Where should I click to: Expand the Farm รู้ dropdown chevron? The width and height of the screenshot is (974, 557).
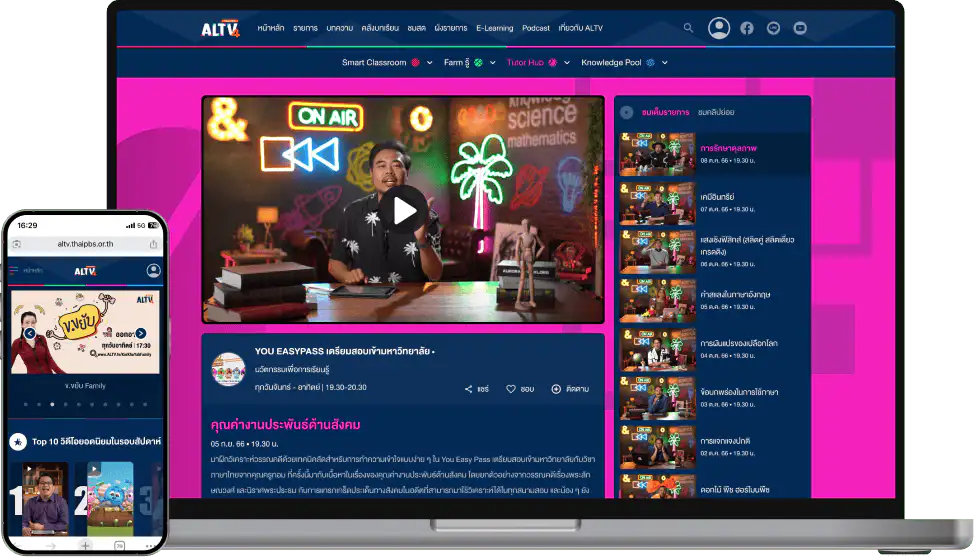tap(493, 63)
